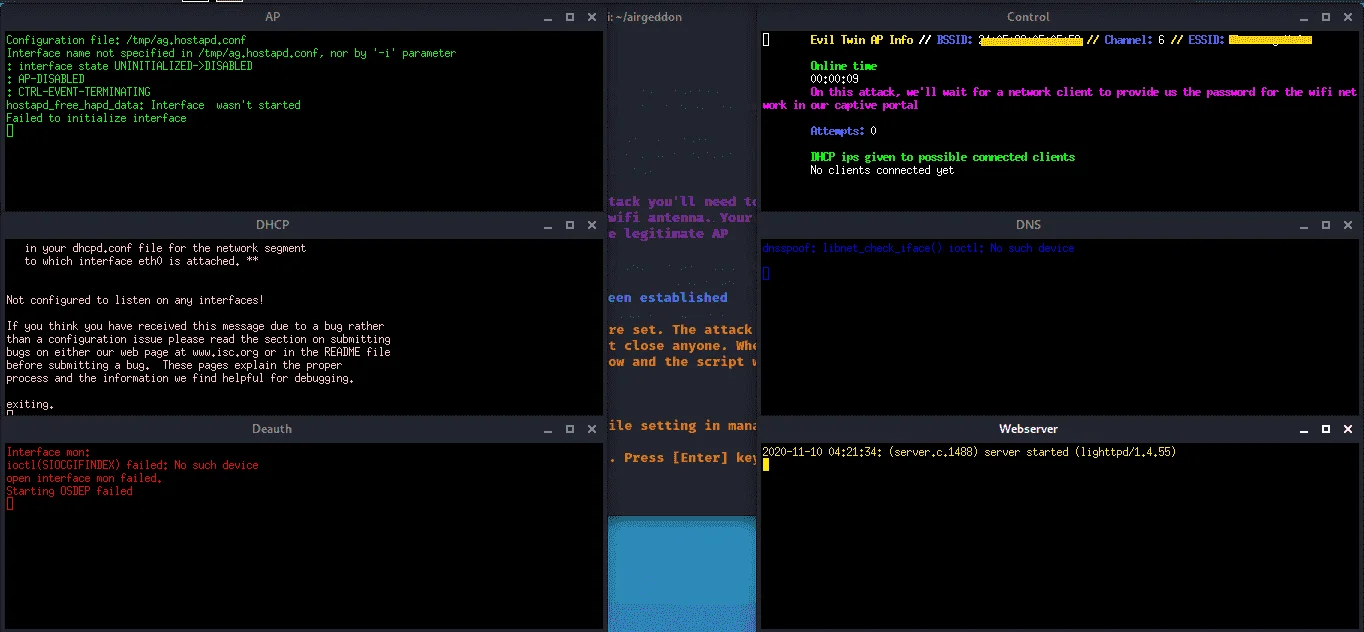Click line mentioning 'www.isc.org' in DHCP
This screenshot has width=1364, height=632.
[x=198, y=352]
